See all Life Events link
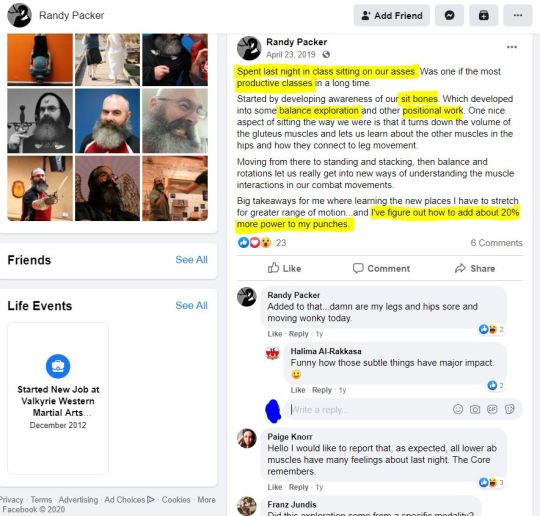Image resolution: width=540 pixels, height=516 pixels. click(x=191, y=306)
